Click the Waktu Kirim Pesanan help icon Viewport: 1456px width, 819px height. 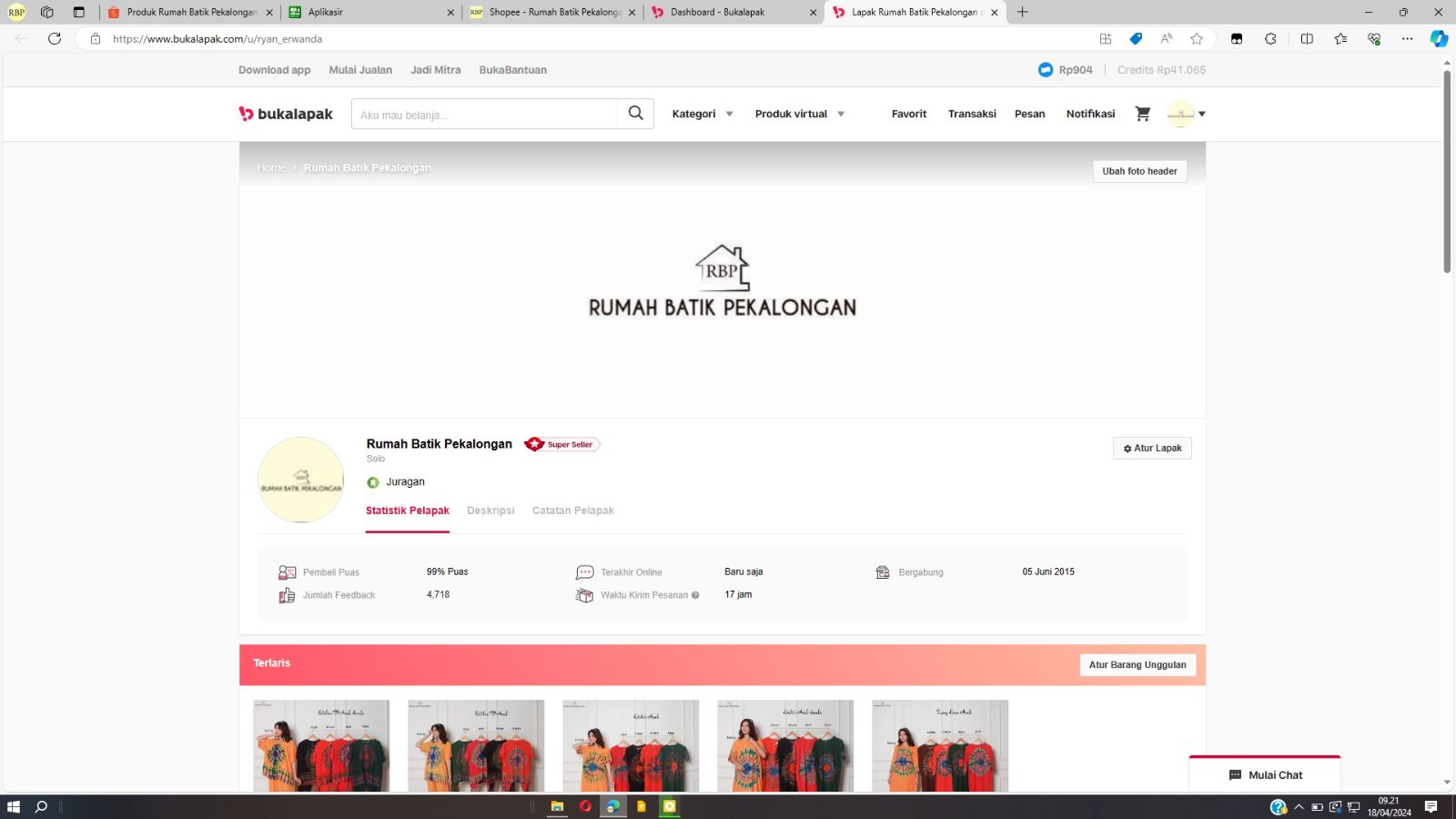tap(695, 595)
